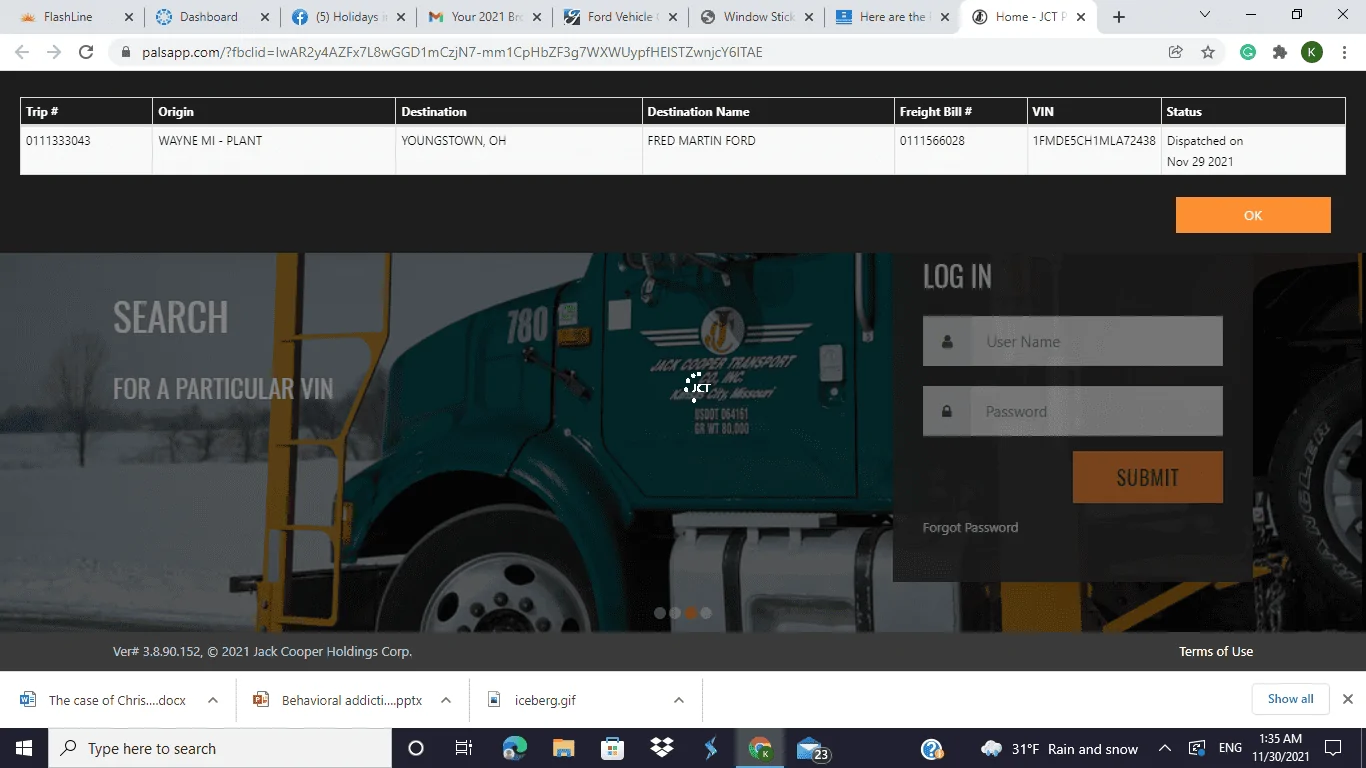The image size is (1366, 768).
Task: Launch Microsoft Edge from taskbar
Action: click(514, 748)
